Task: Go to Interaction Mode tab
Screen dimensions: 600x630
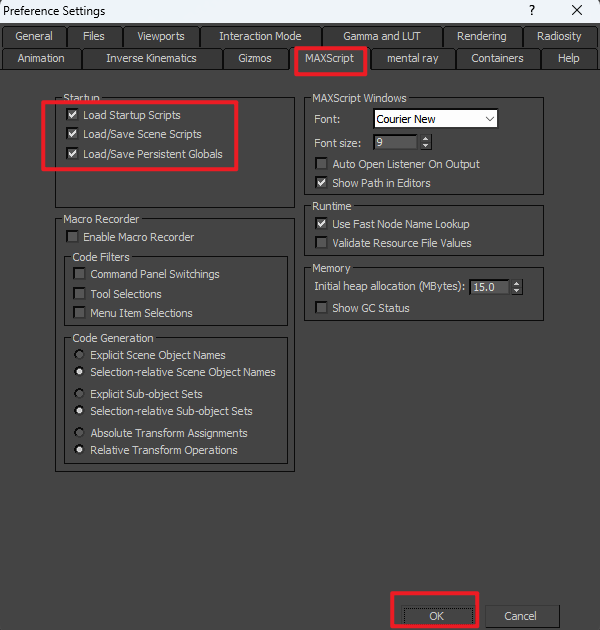Action: pyautogui.click(x=260, y=37)
